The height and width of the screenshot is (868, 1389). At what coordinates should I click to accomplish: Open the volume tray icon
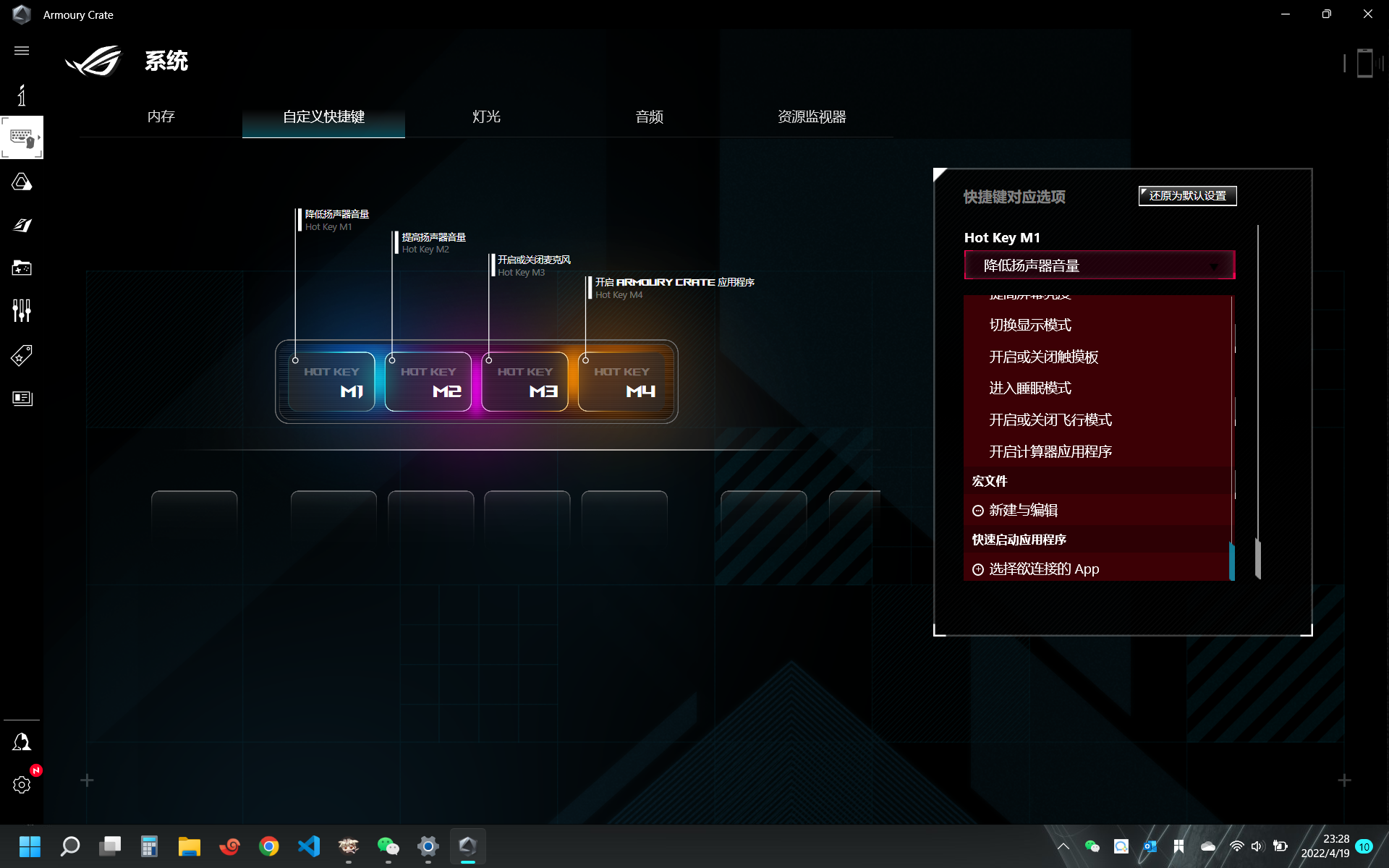(x=1257, y=846)
